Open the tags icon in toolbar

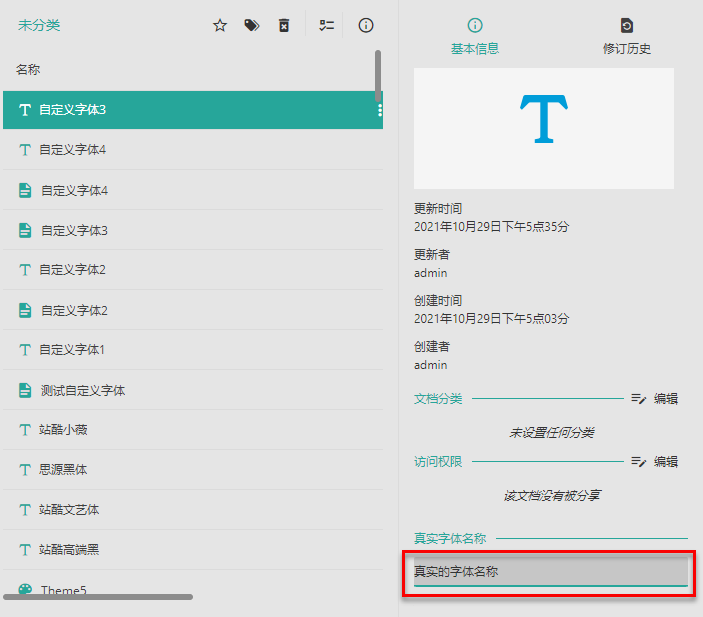[252, 25]
